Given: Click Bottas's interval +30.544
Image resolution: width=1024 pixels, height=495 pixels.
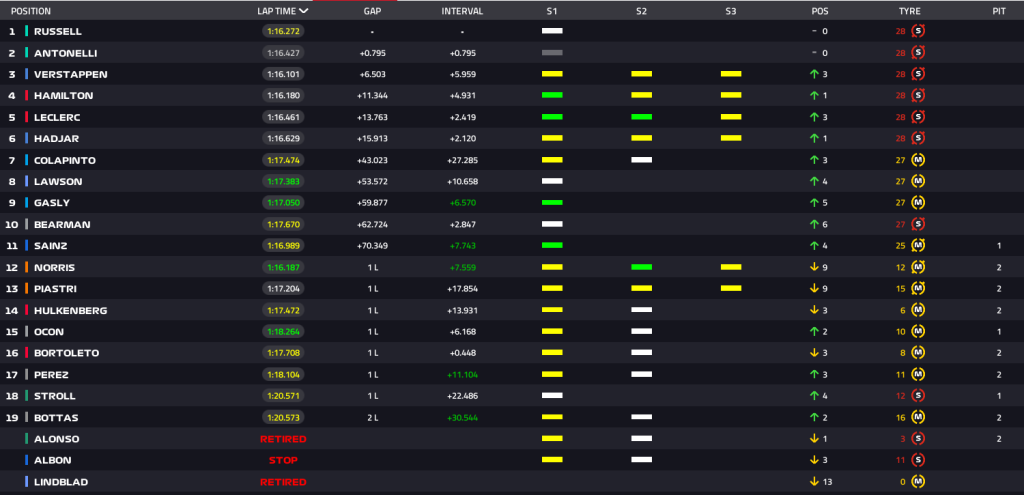Looking at the screenshot, I should pyautogui.click(x=462, y=417).
